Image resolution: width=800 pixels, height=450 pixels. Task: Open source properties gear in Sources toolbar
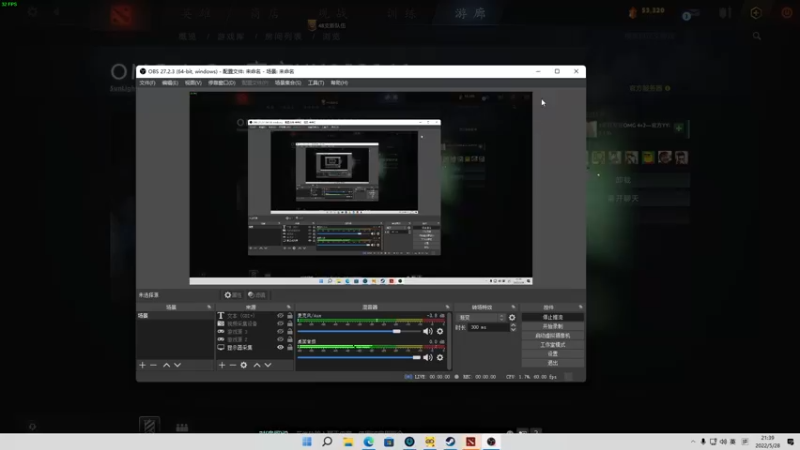244,365
